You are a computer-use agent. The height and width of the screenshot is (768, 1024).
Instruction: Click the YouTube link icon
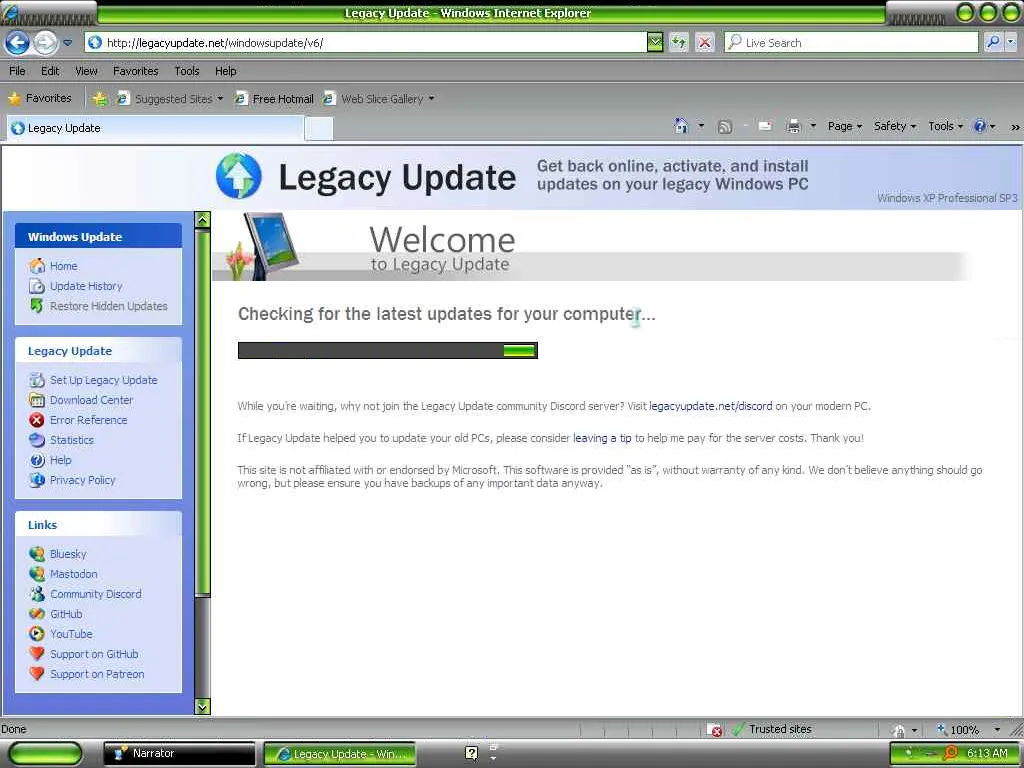37,634
